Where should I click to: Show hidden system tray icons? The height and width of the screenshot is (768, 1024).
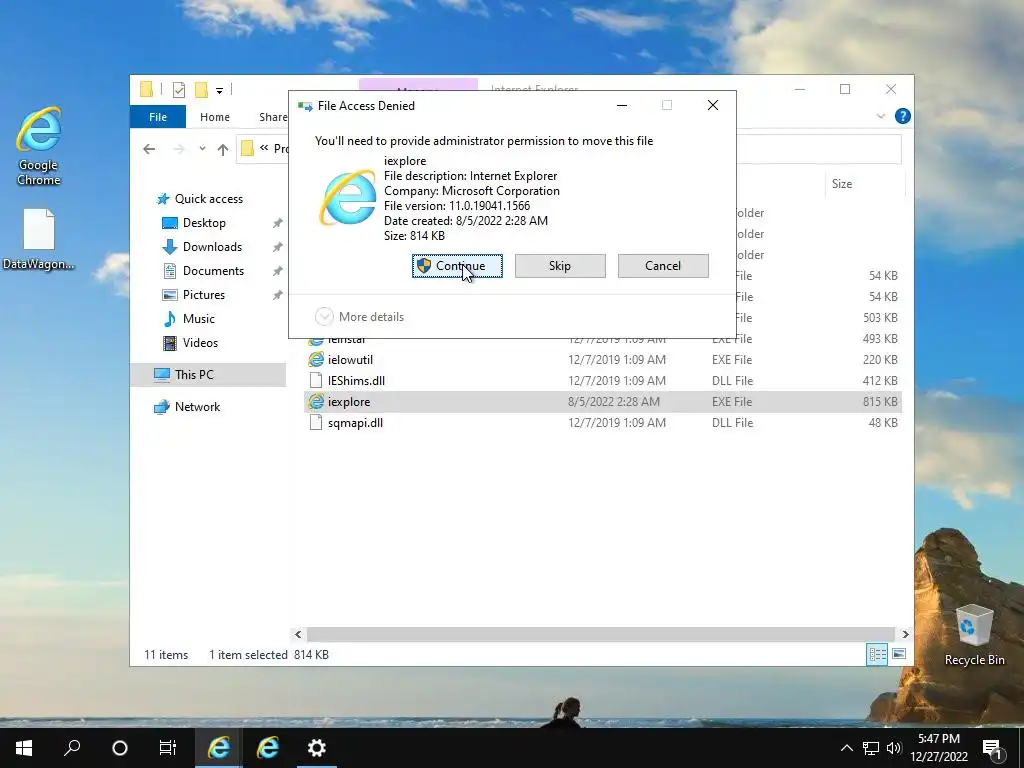pyautogui.click(x=846, y=748)
